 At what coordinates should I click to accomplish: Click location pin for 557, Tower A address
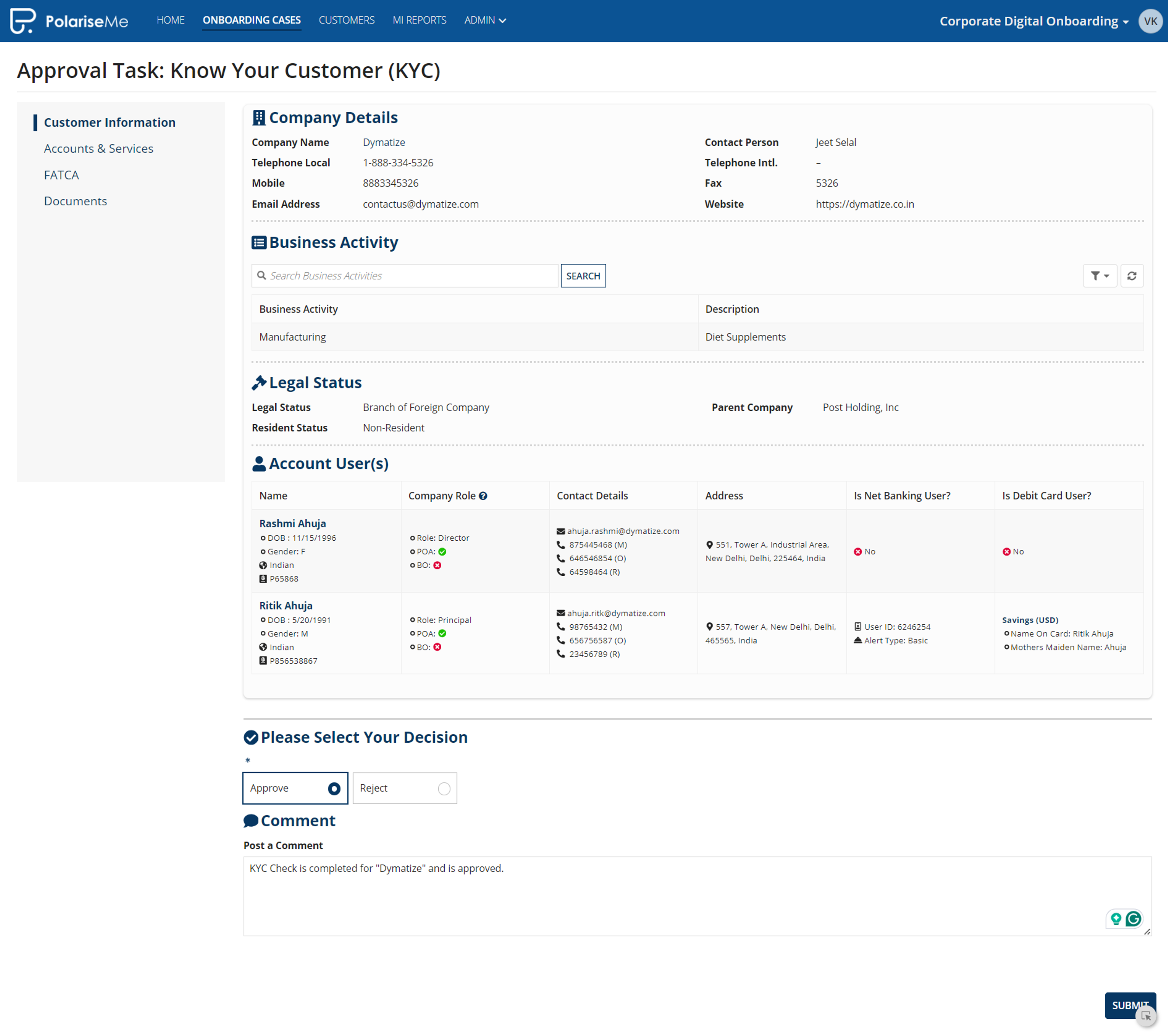coord(709,627)
